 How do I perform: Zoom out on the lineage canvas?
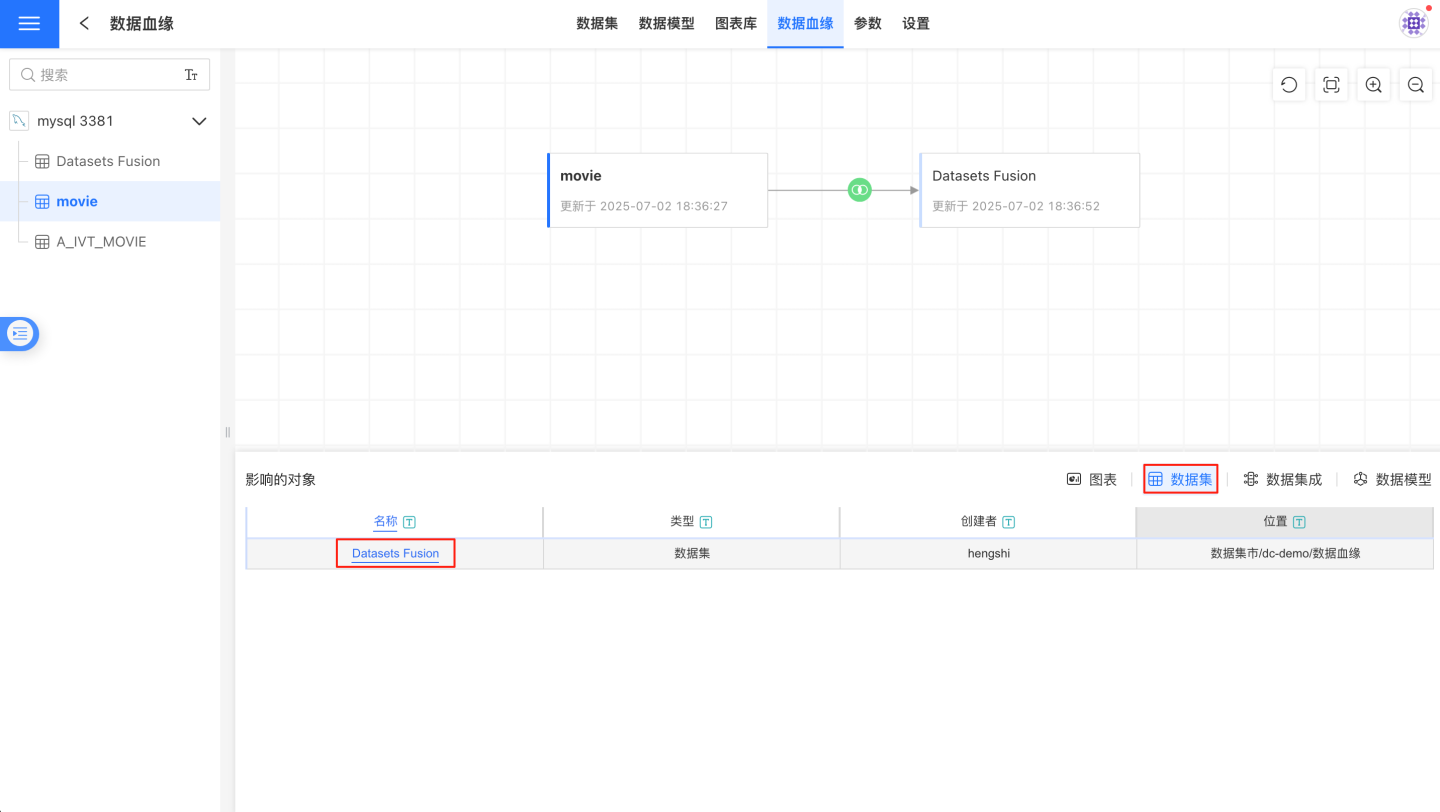tap(1416, 85)
